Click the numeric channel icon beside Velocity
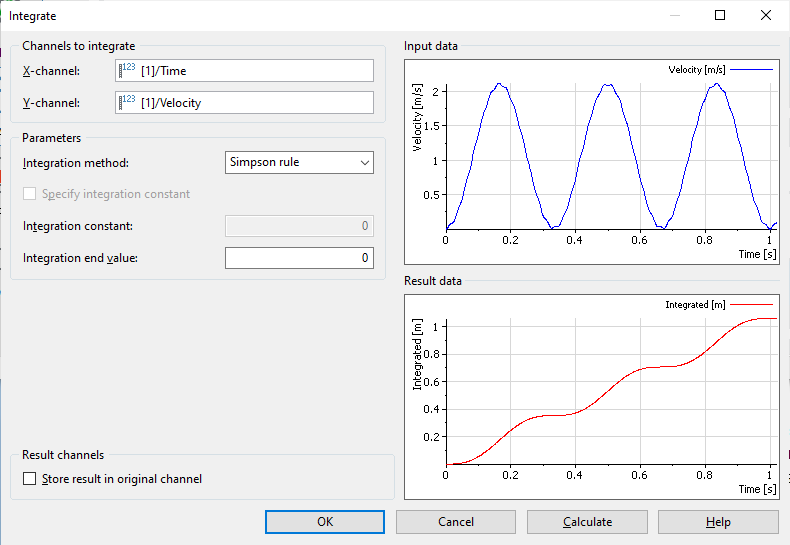 coord(127,102)
